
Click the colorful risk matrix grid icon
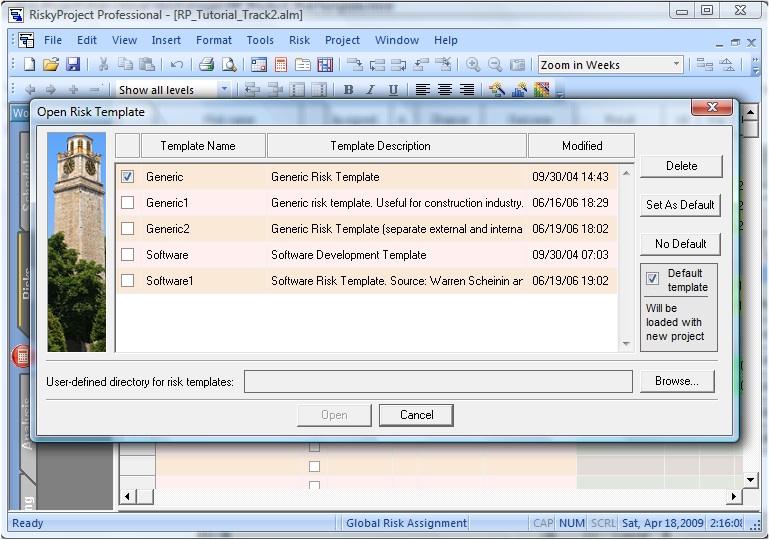[x=541, y=90]
